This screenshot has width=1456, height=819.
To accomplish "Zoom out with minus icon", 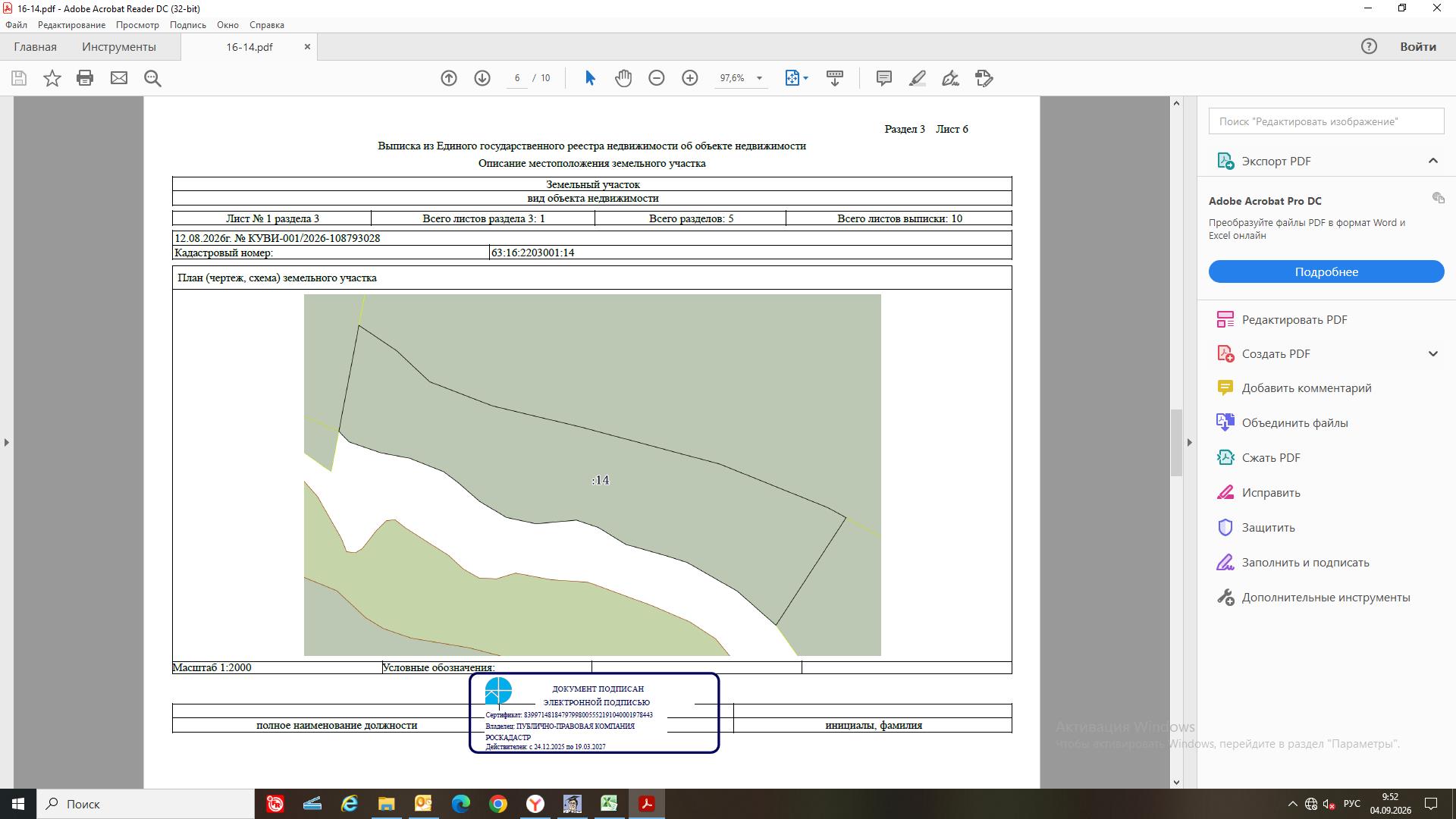I will 657,78.
